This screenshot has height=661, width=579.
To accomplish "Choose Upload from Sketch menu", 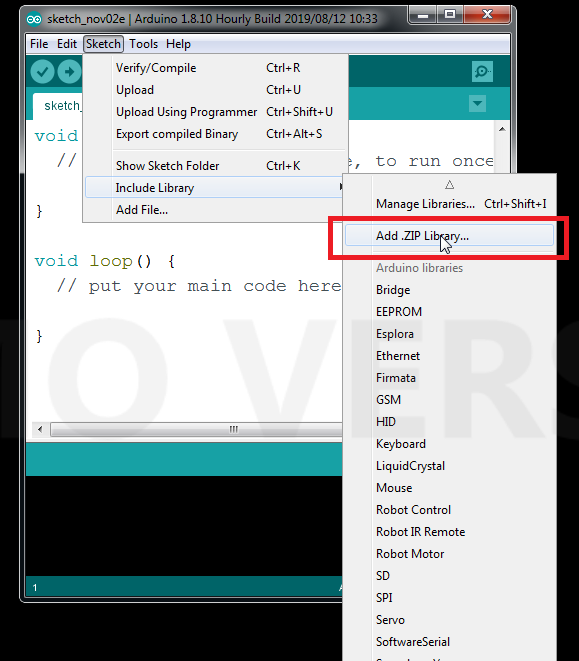I will (x=215, y=90).
